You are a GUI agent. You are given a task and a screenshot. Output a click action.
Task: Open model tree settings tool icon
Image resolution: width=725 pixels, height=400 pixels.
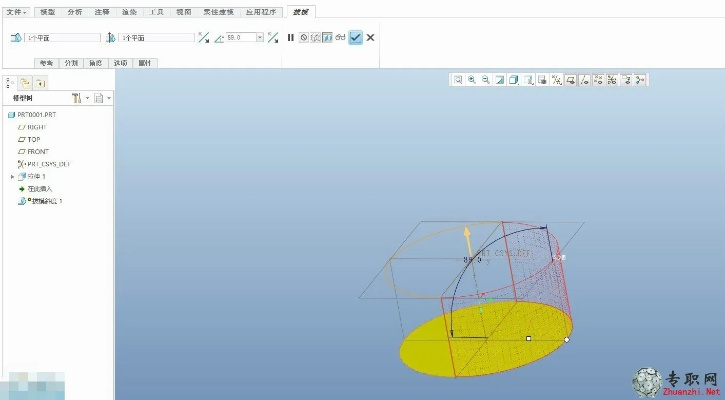78,98
